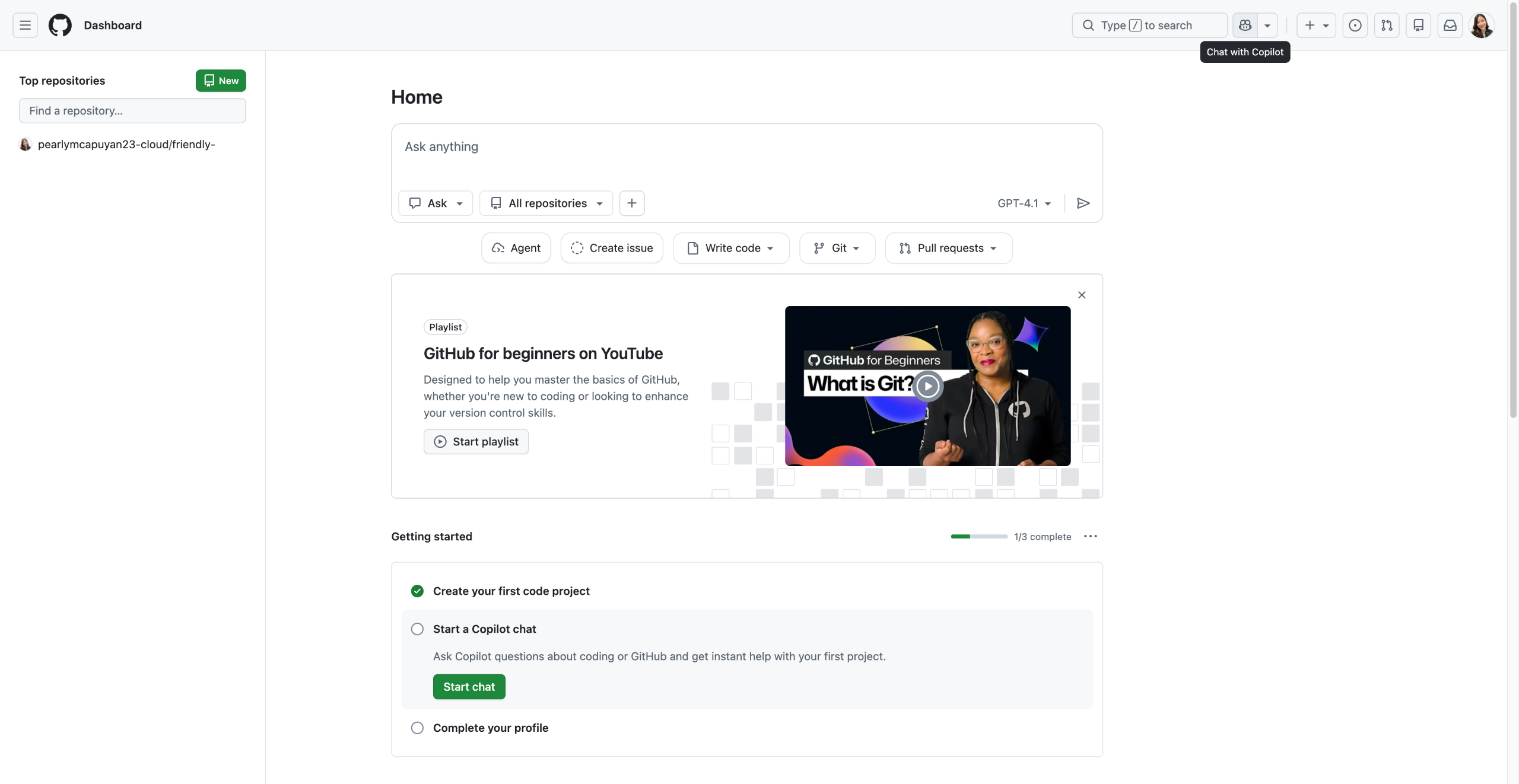This screenshot has height=784, width=1519.
Task: Select the Complete your profile circle
Action: pyautogui.click(x=417, y=728)
